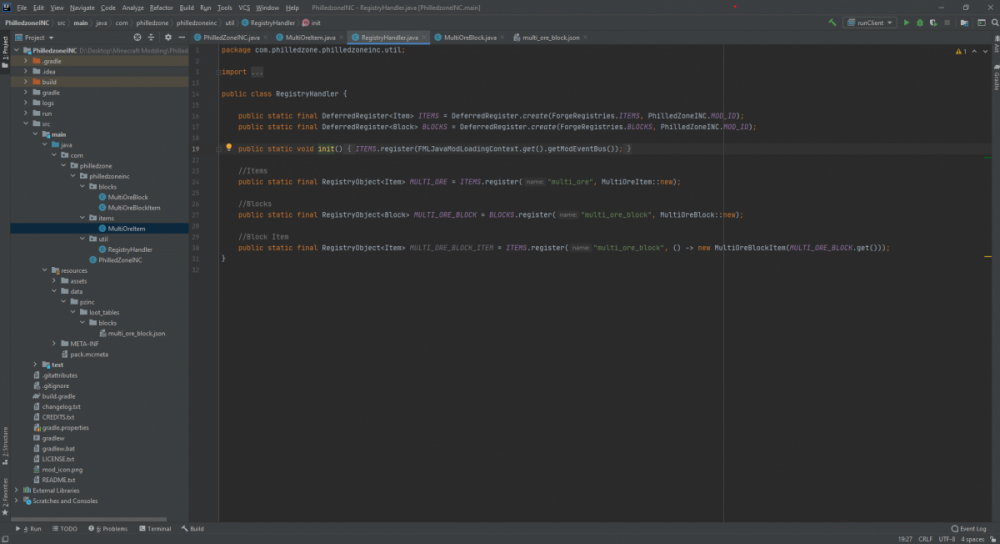Click the RegistryHandler breadcrumb in navigation bar
The image size is (1000, 544).
268,23
